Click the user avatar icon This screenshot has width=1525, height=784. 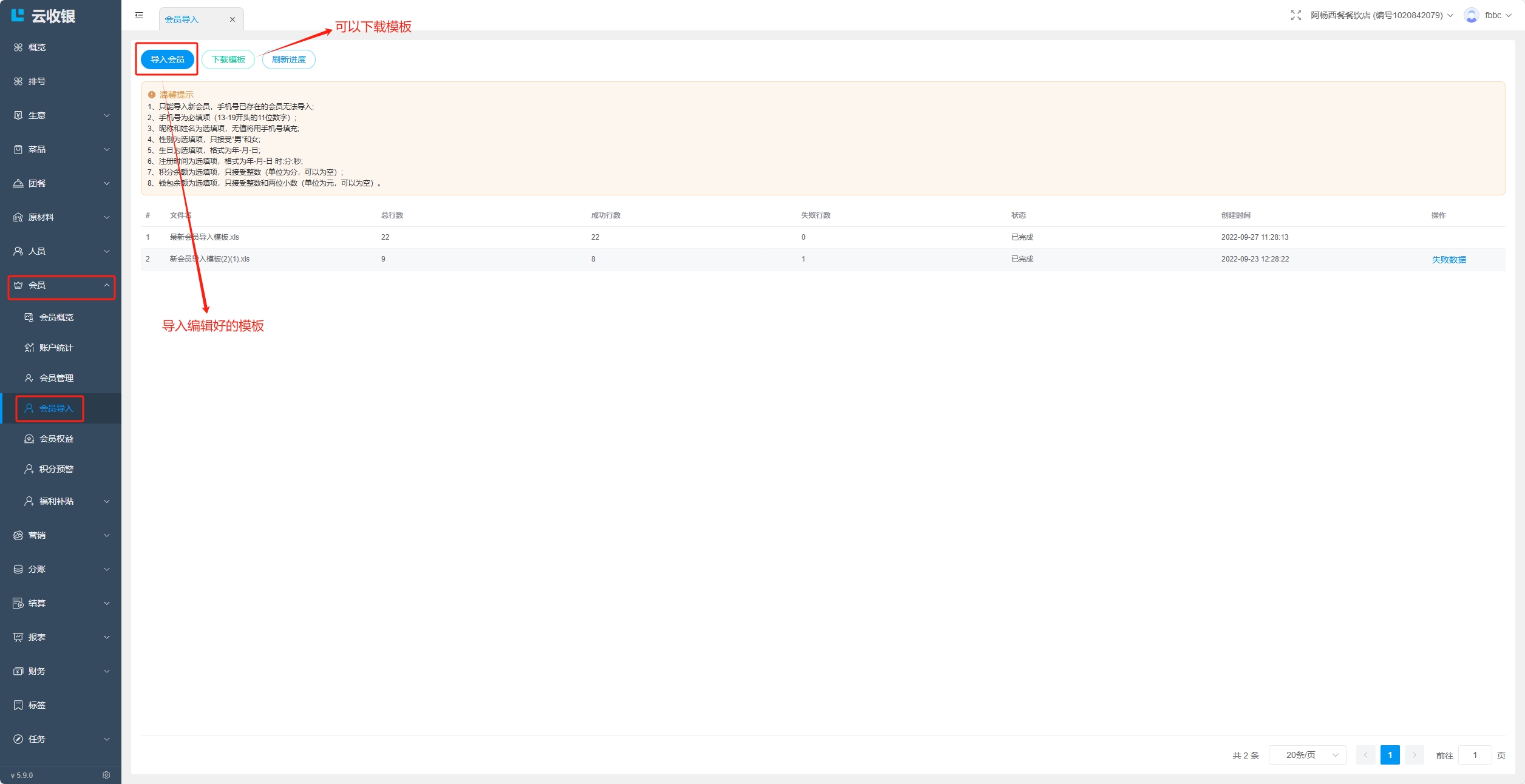1471,15
